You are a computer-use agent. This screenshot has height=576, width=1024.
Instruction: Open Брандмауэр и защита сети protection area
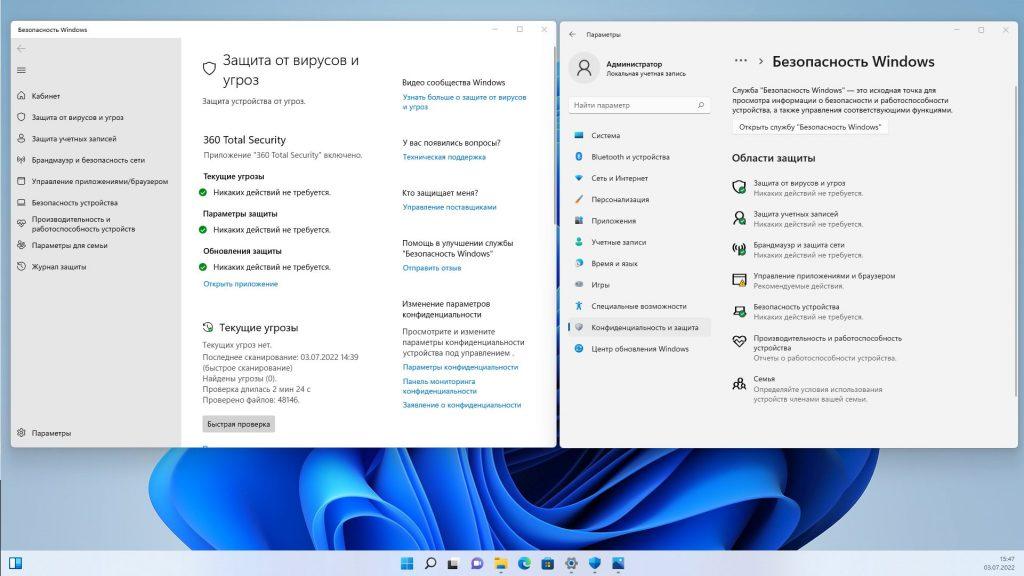click(x=798, y=250)
